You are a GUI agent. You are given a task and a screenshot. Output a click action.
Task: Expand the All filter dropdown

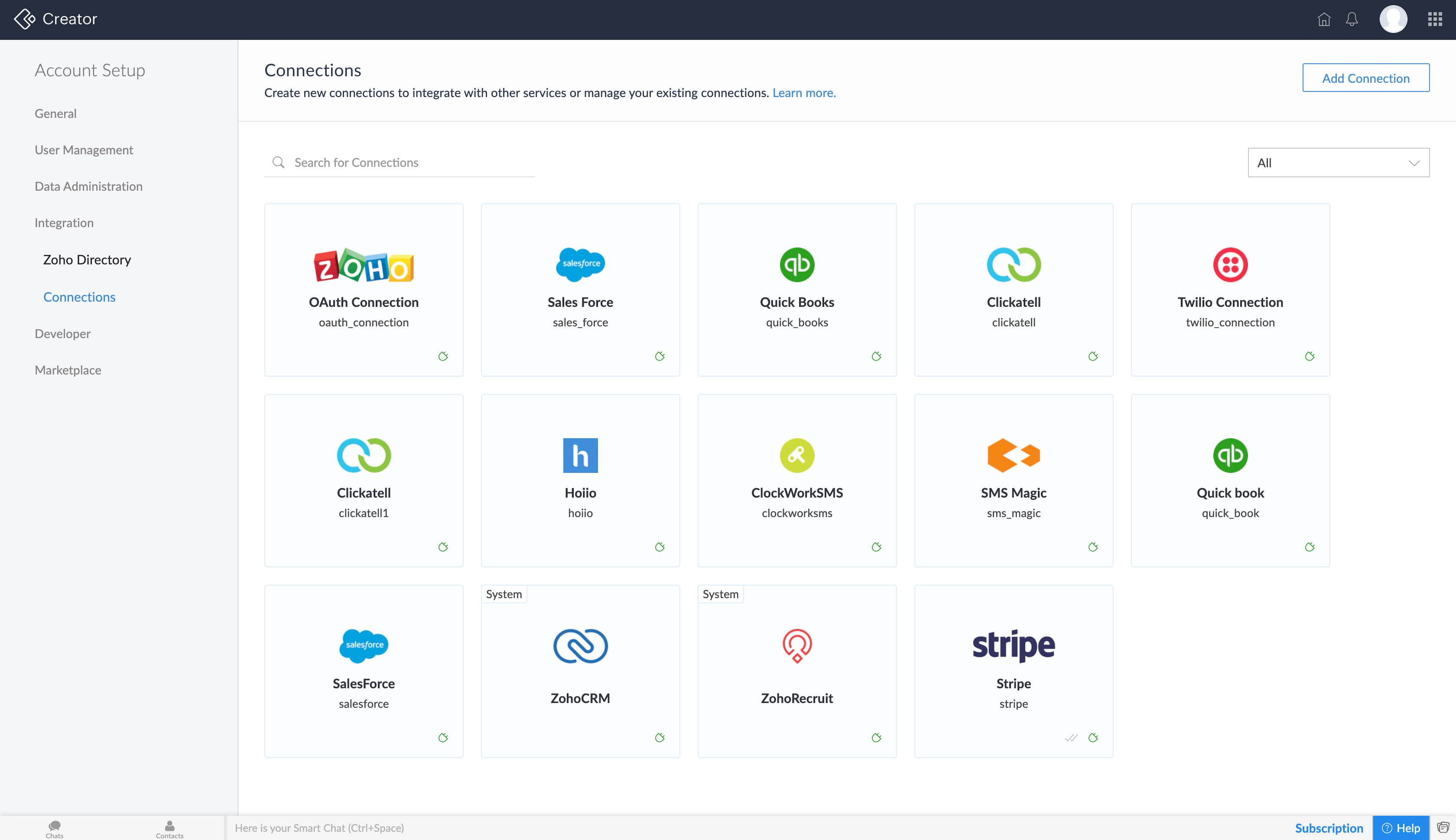pyautogui.click(x=1338, y=163)
